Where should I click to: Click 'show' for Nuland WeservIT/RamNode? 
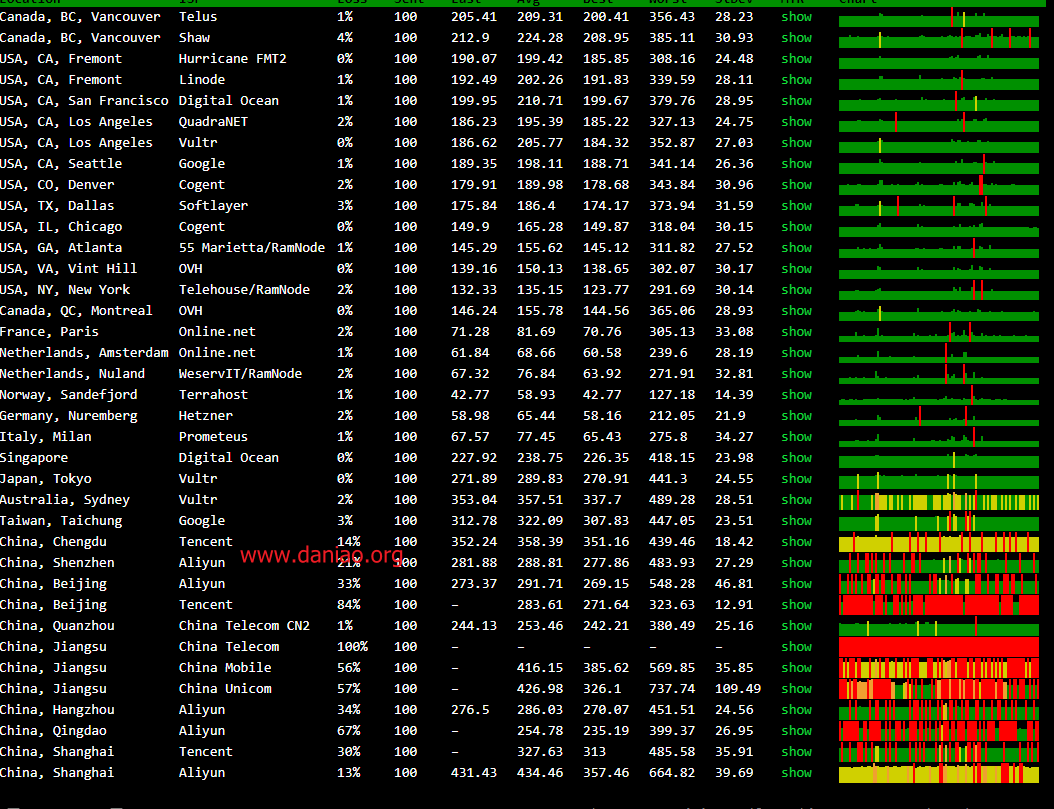797,374
